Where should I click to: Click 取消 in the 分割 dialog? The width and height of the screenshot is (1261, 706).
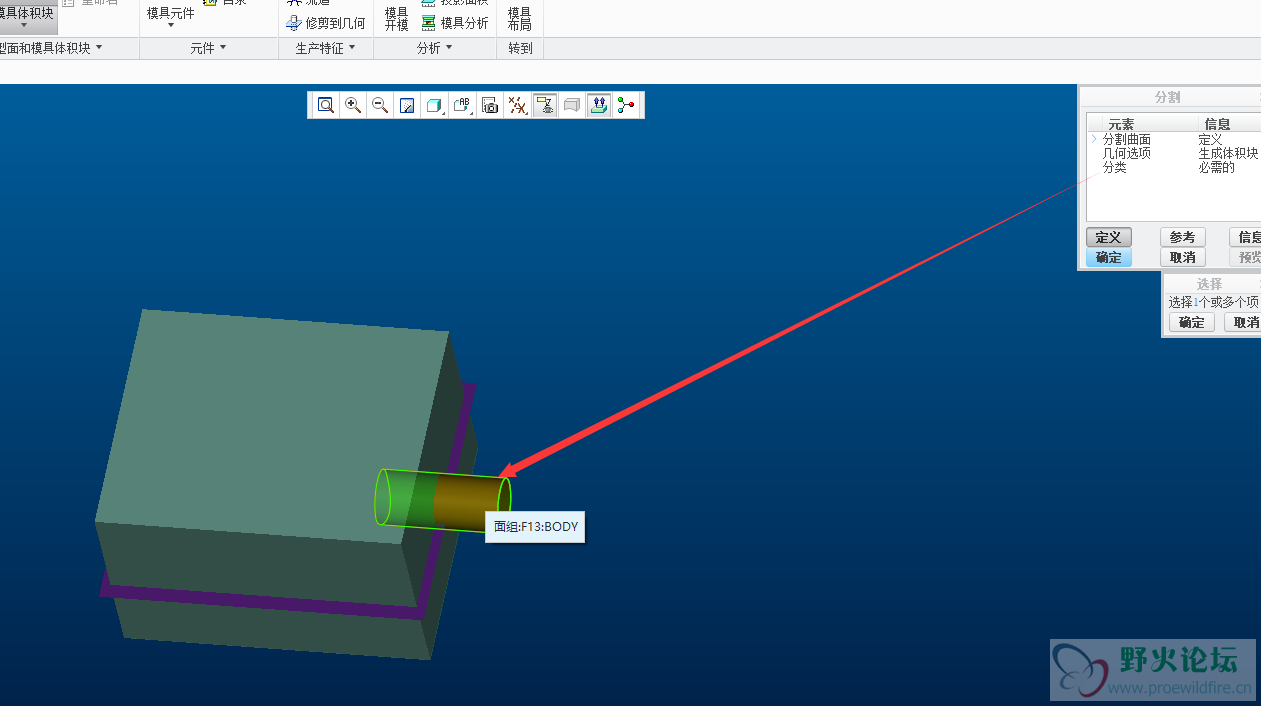(1183, 257)
